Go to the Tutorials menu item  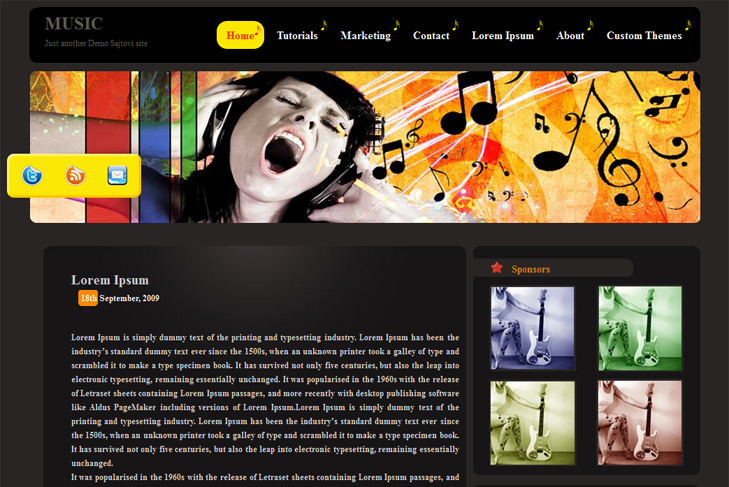click(x=297, y=35)
